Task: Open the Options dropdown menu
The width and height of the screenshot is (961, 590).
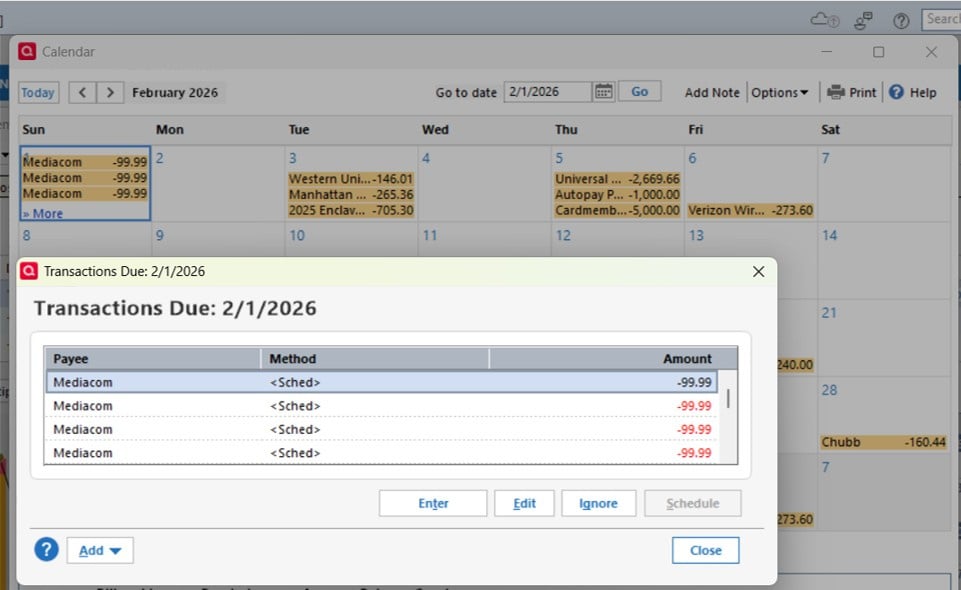Action: pyautogui.click(x=780, y=93)
